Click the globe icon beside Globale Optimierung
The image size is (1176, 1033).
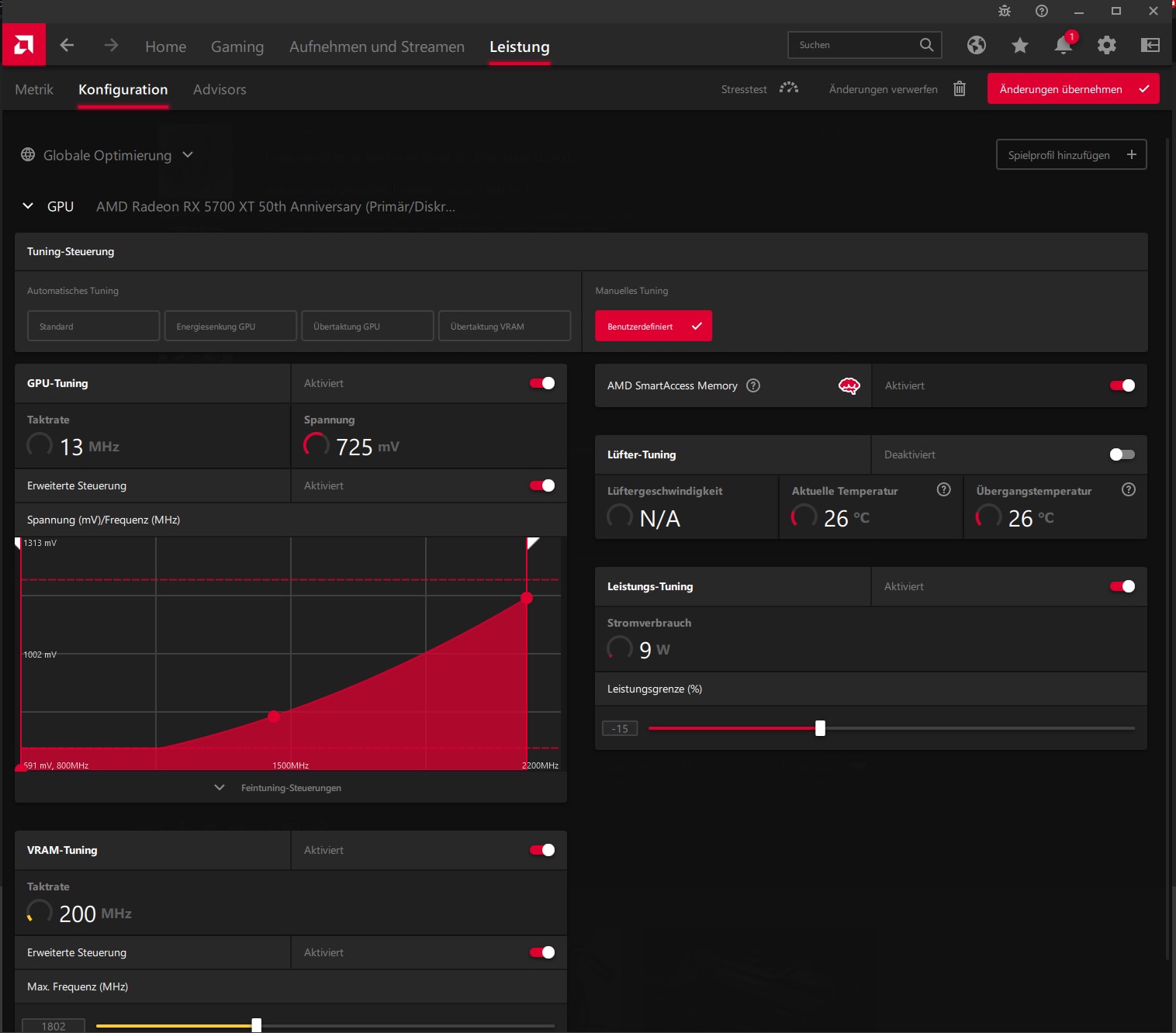(x=28, y=154)
